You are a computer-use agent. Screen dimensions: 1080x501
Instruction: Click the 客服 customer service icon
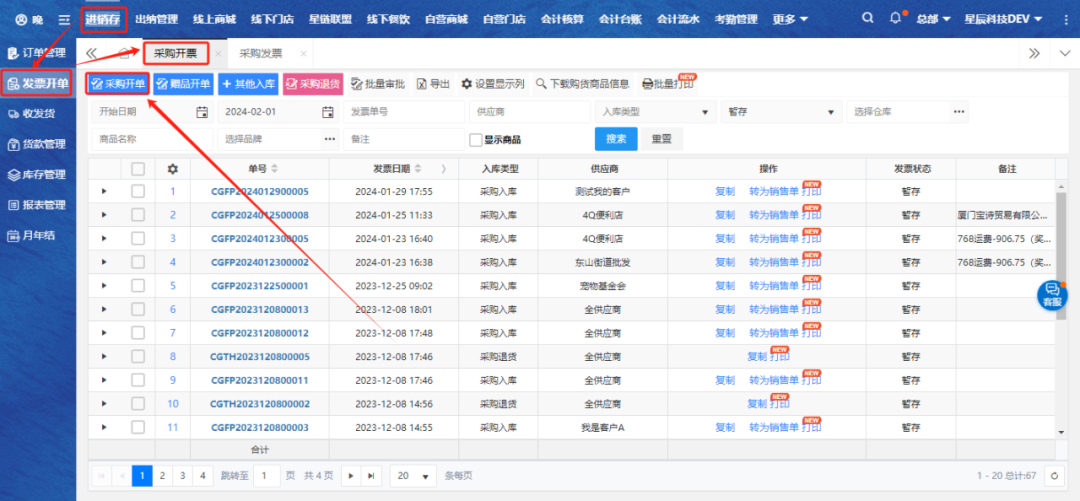1052,294
